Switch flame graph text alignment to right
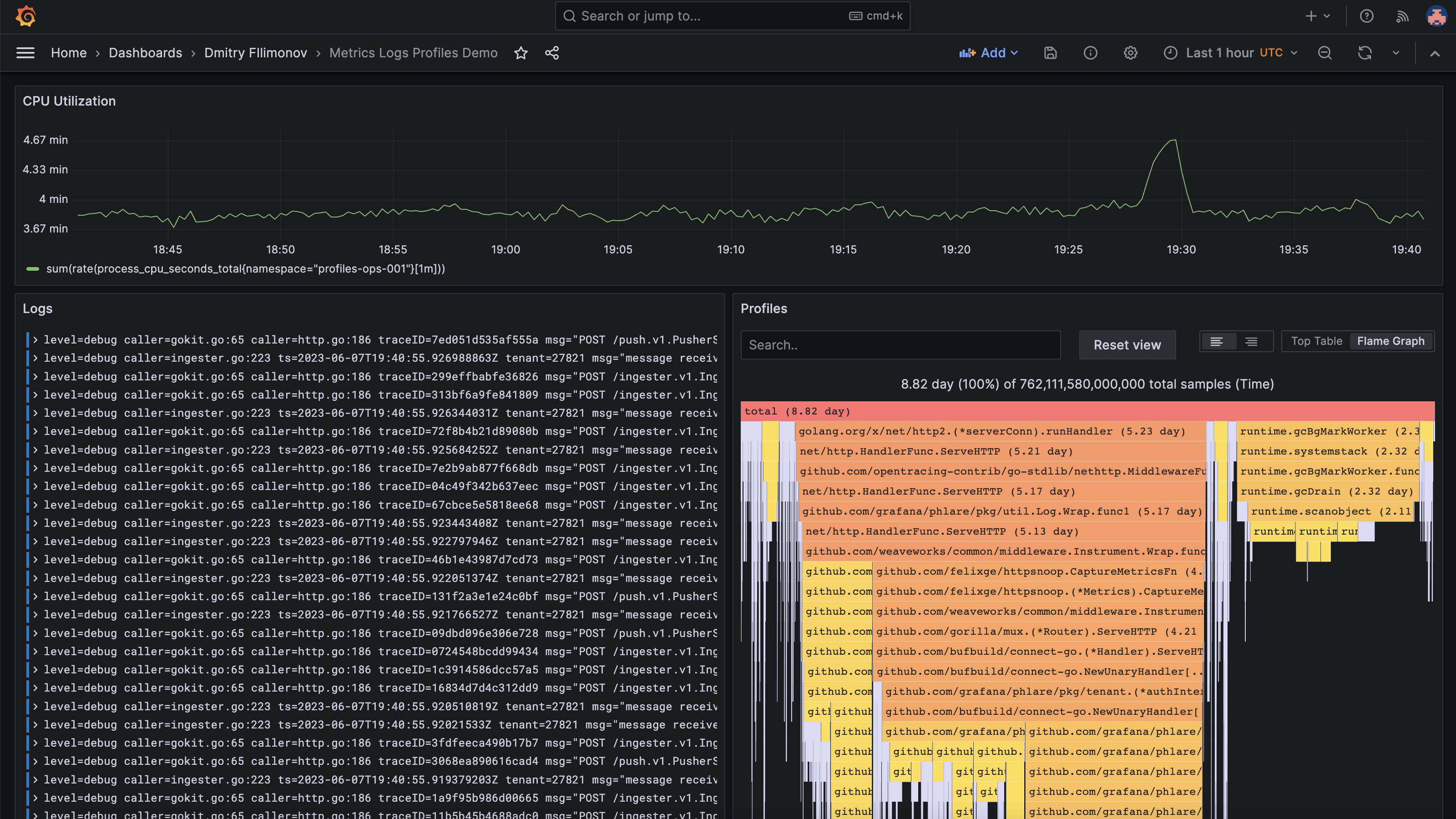 [1251, 341]
